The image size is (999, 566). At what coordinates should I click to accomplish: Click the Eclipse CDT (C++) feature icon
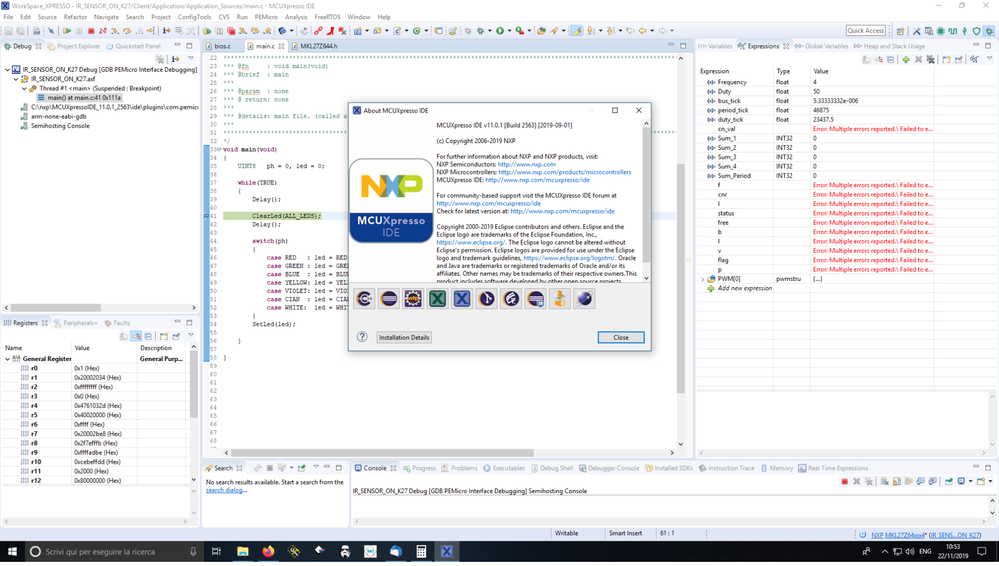364,298
